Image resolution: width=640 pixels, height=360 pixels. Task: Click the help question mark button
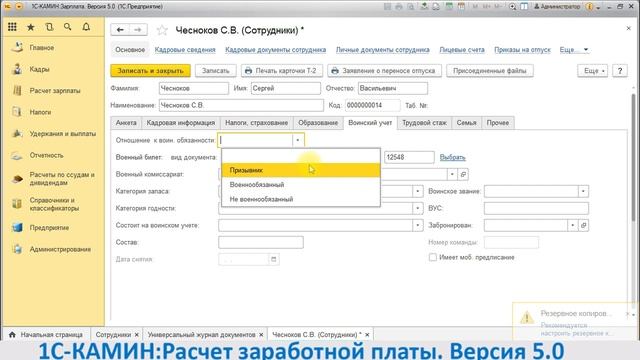[620, 71]
